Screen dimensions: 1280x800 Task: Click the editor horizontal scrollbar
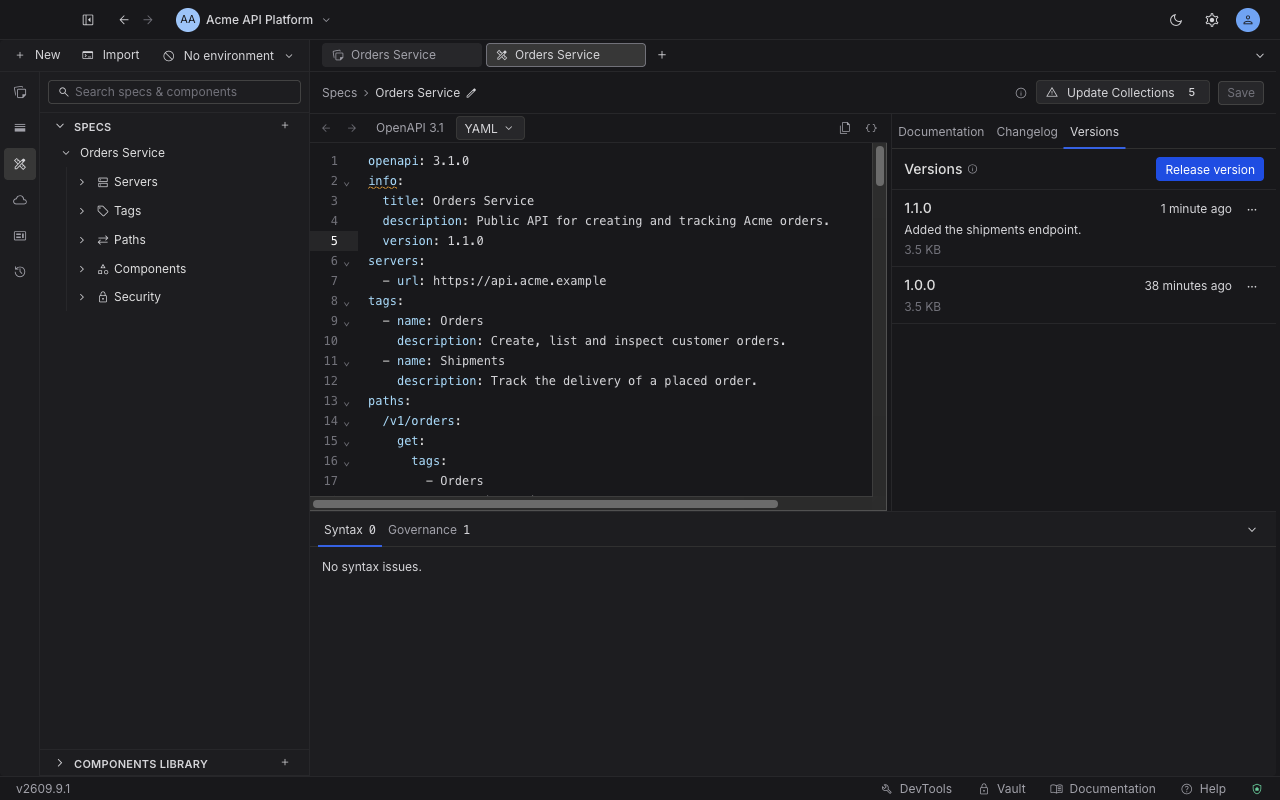[546, 504]
